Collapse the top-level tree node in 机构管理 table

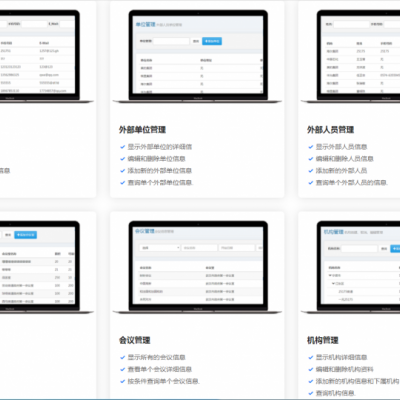(x=330, y=275)
